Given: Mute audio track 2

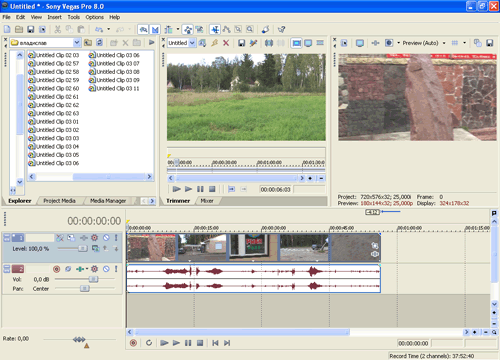Looking at the screenshot, I should [106, 269].
